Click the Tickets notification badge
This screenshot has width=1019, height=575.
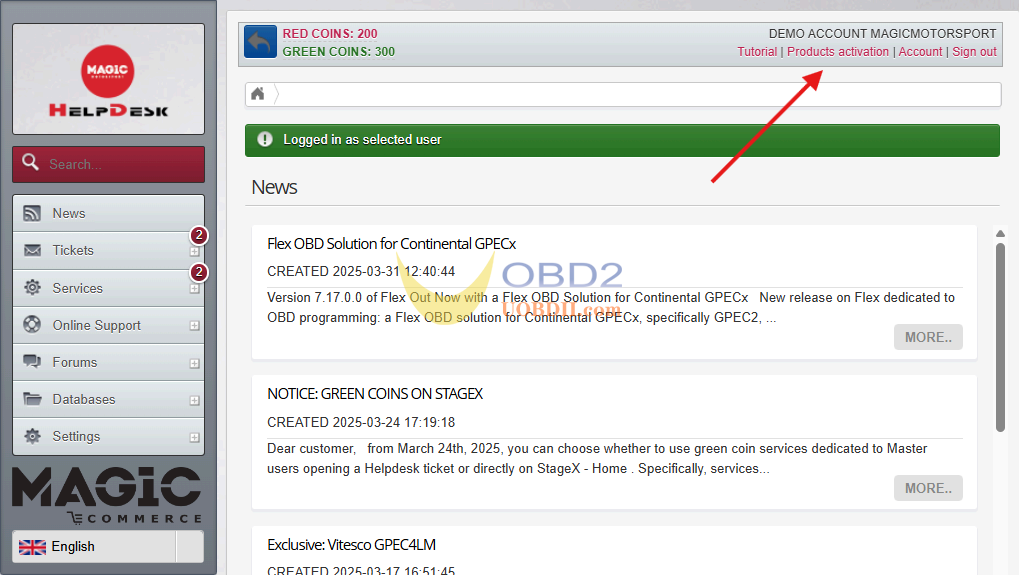click(199, 235)
